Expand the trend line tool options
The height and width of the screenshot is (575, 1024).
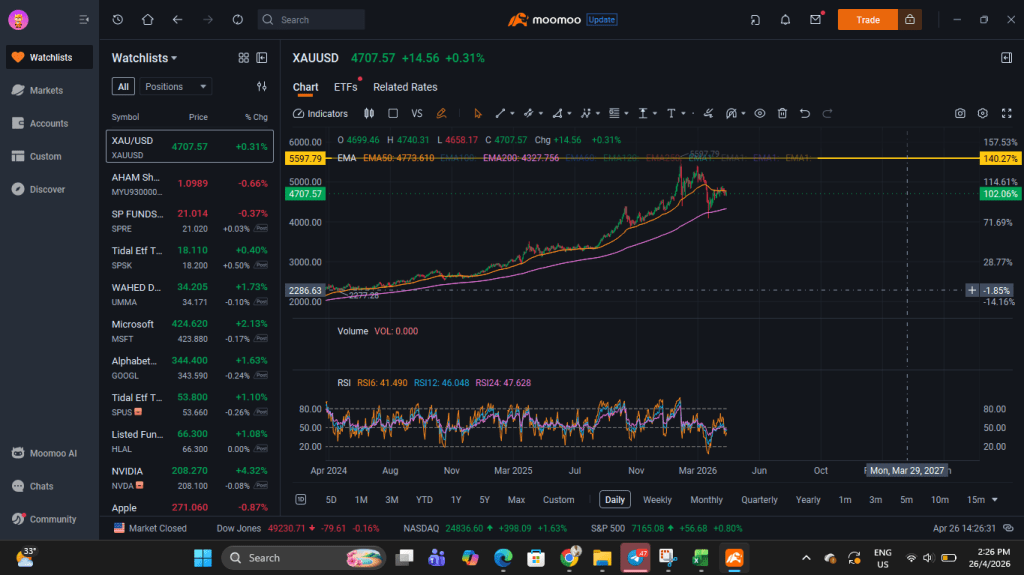coord(512,114)
